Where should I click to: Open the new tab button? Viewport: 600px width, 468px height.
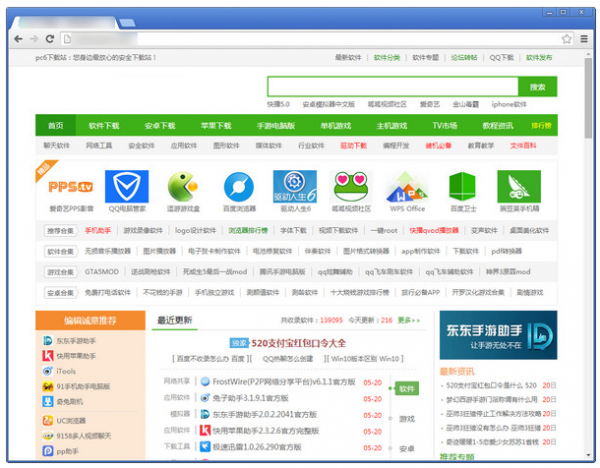(x=127, y=23)
